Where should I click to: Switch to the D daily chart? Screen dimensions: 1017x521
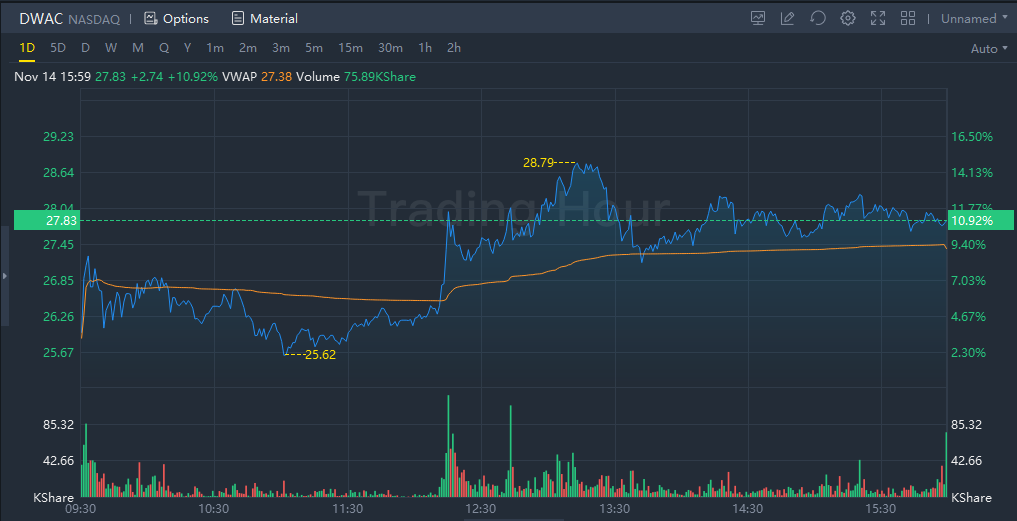[86, 48]
